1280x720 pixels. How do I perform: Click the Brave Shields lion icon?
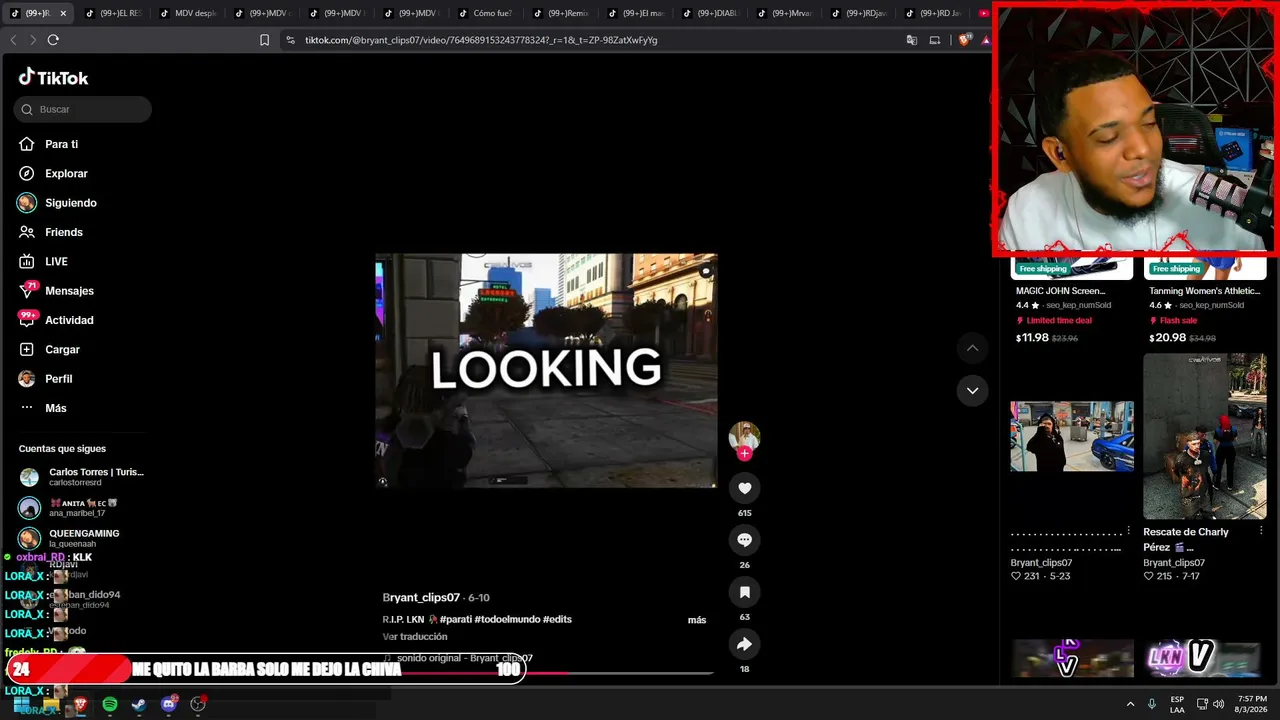pos(963,40)
